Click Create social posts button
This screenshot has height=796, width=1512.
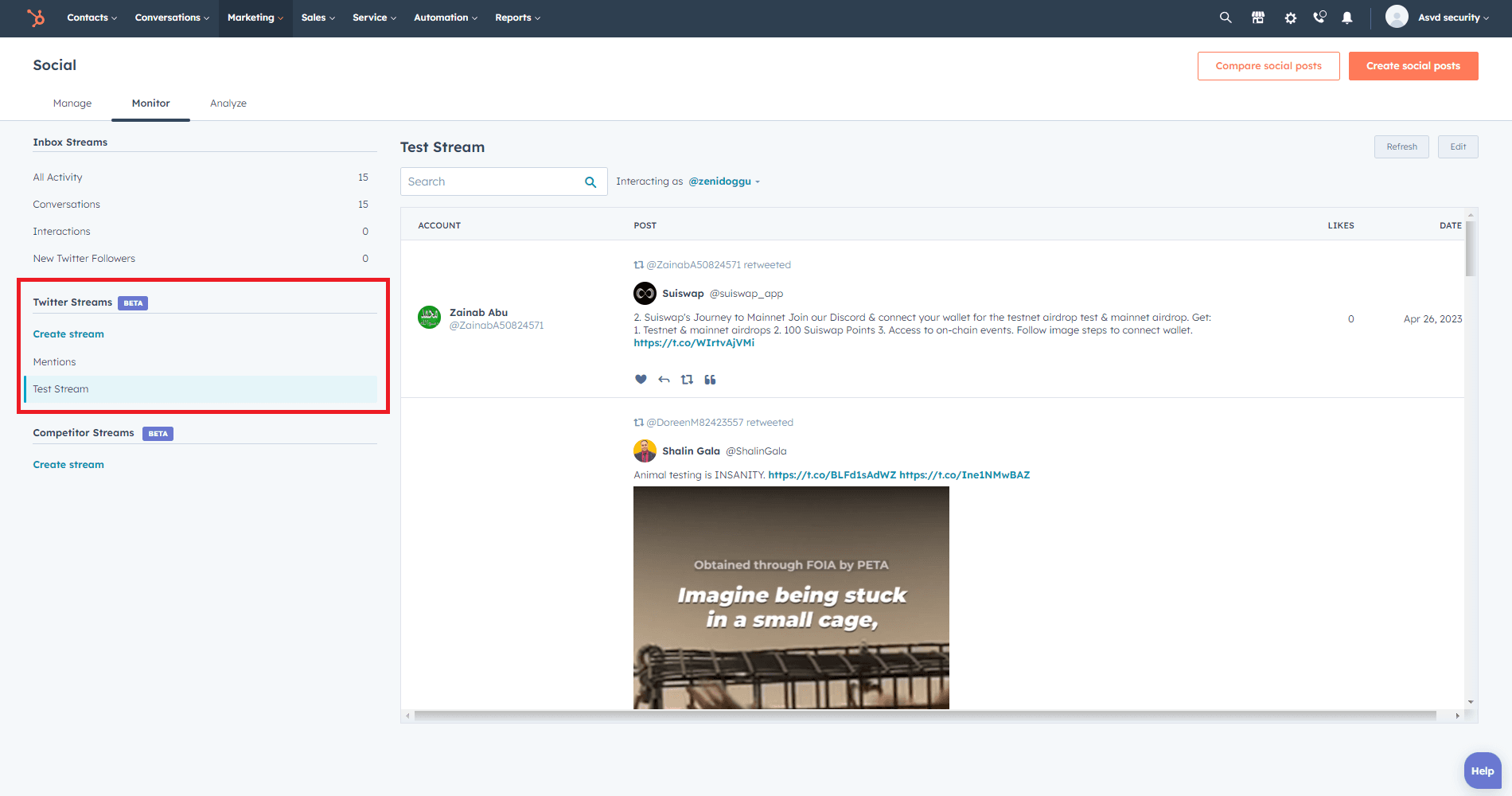tap(1413, 66)
